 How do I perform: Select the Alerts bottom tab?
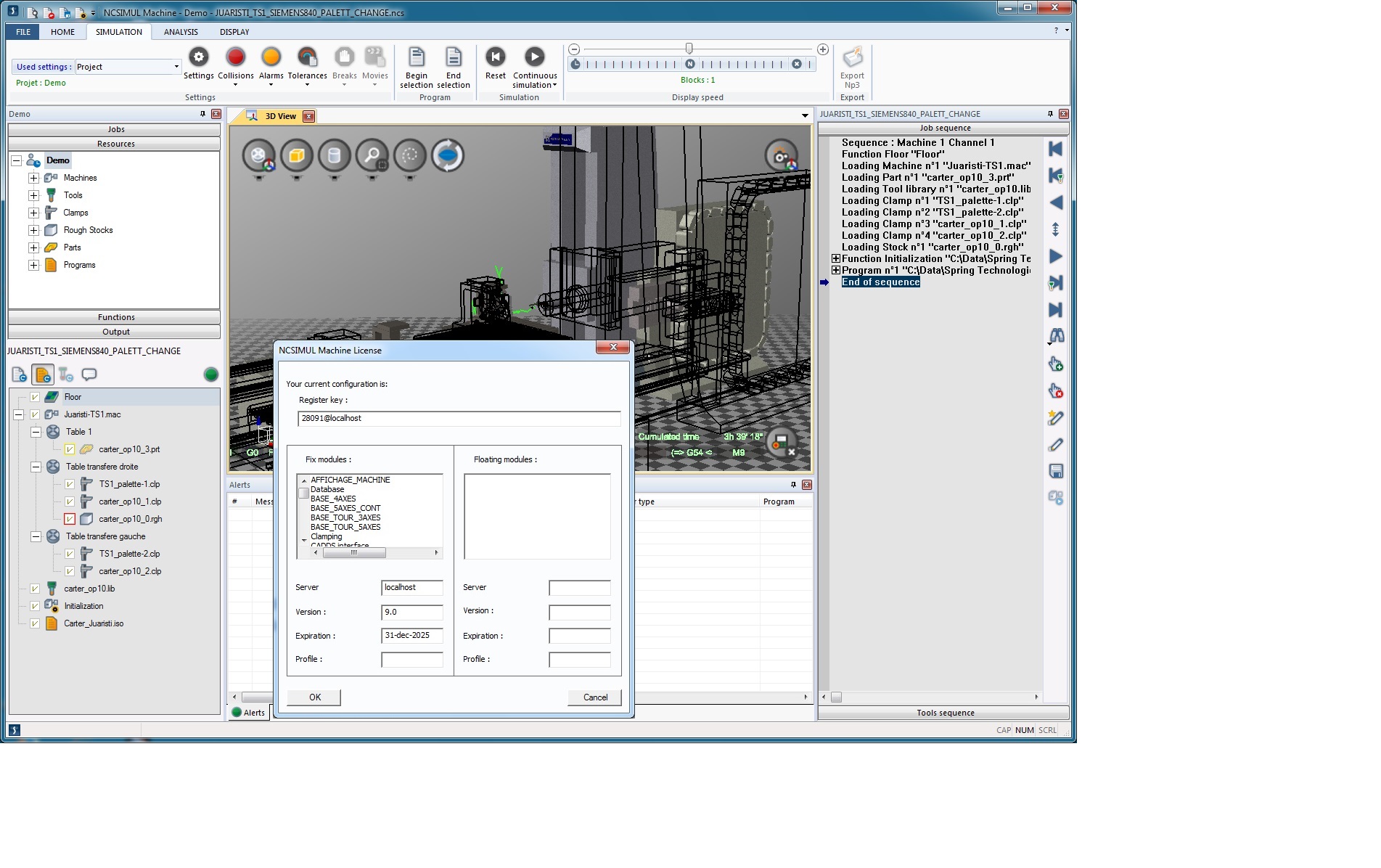click(249, 713)
